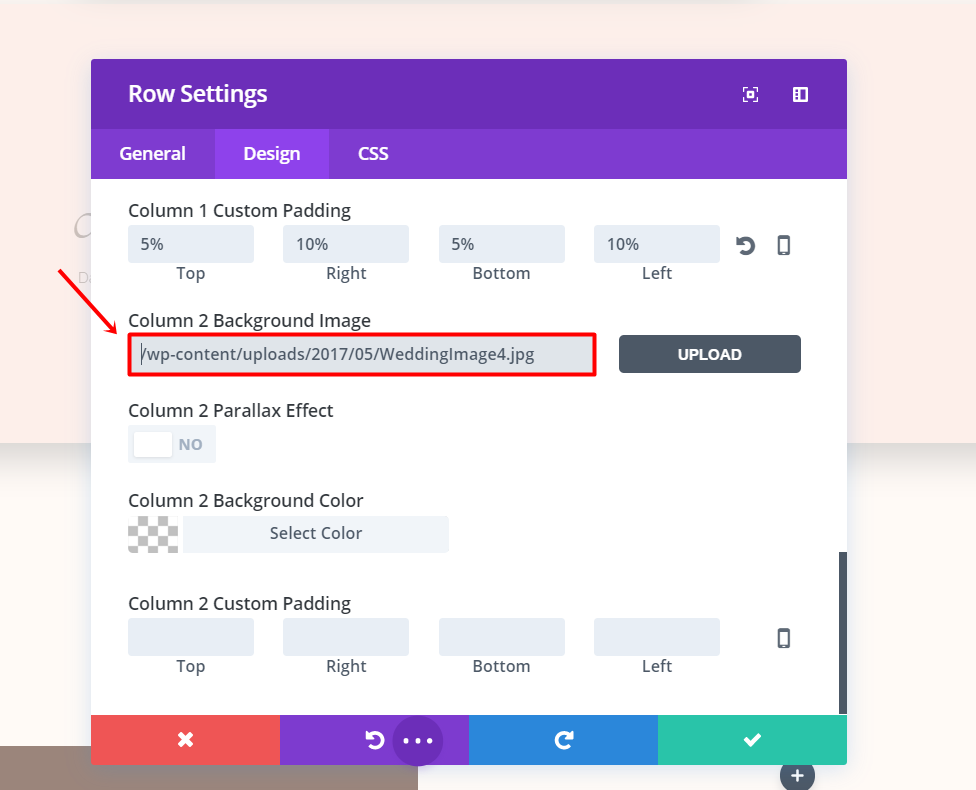Screen dimensions: 976x790
Task: Switch to the General tab
Action: coord(152,154)
